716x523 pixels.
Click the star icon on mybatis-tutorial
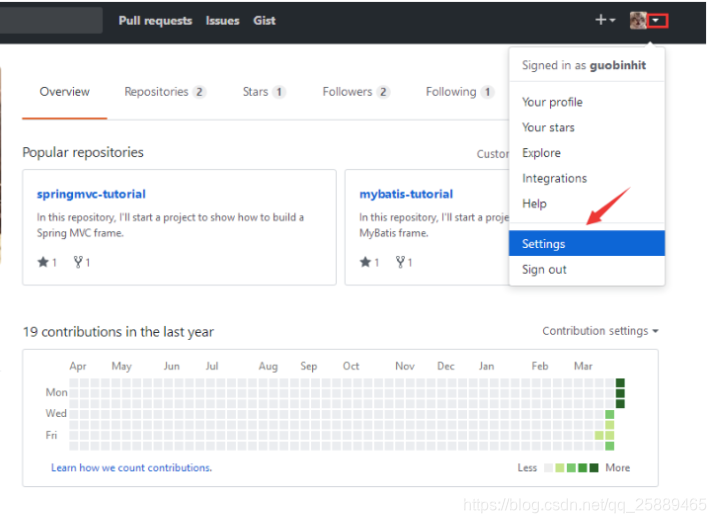click(x=365, y=262)
